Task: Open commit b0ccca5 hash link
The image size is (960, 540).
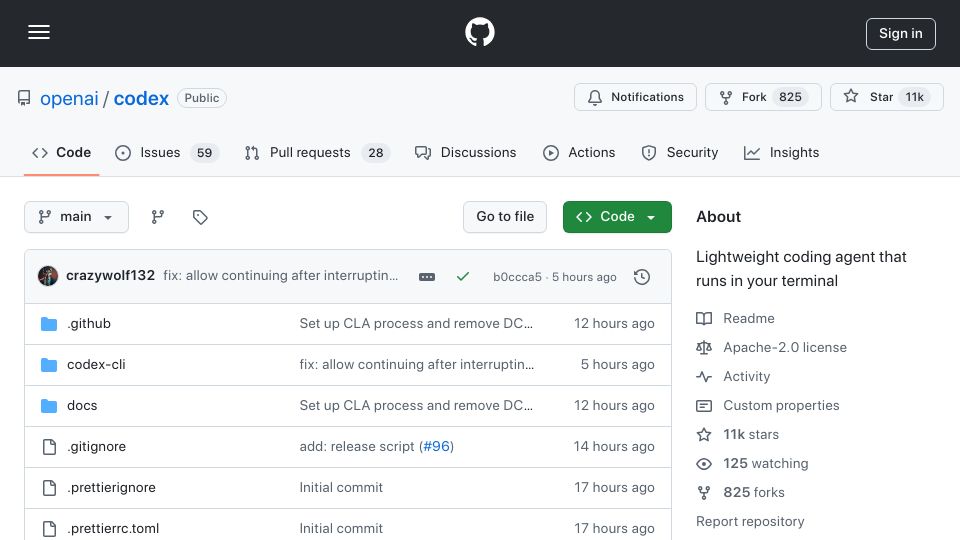Action: tap(517, 277)
